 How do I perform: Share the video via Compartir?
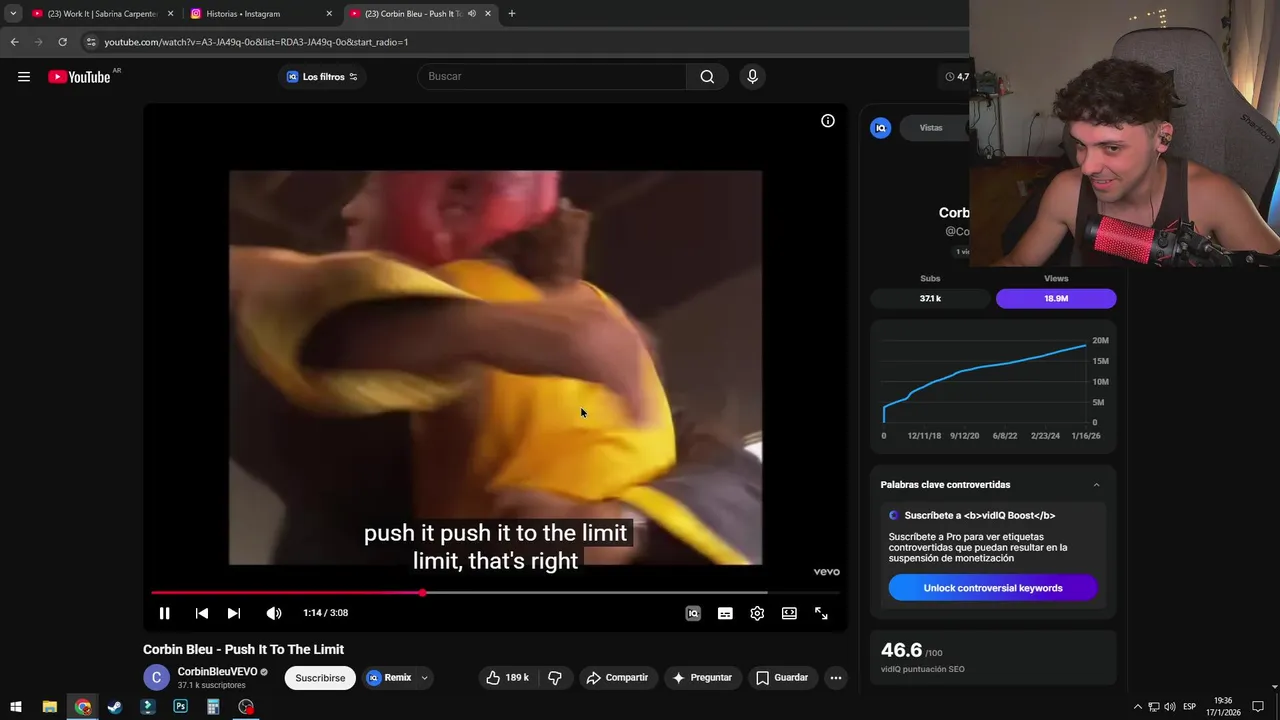point(617,678)
